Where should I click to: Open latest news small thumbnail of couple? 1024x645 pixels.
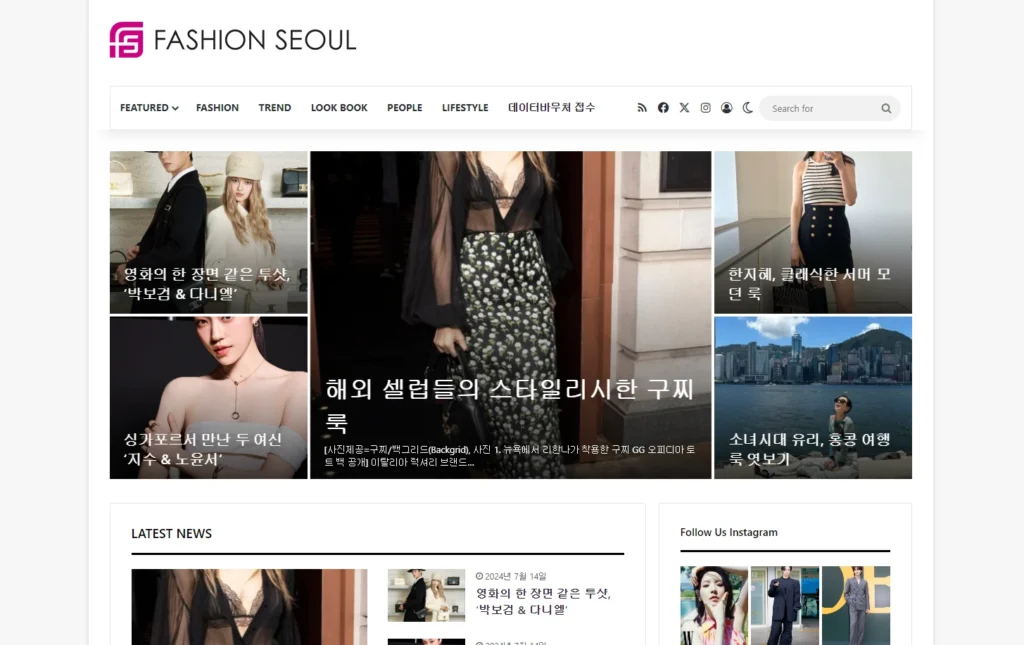click(x=426, y=595)
